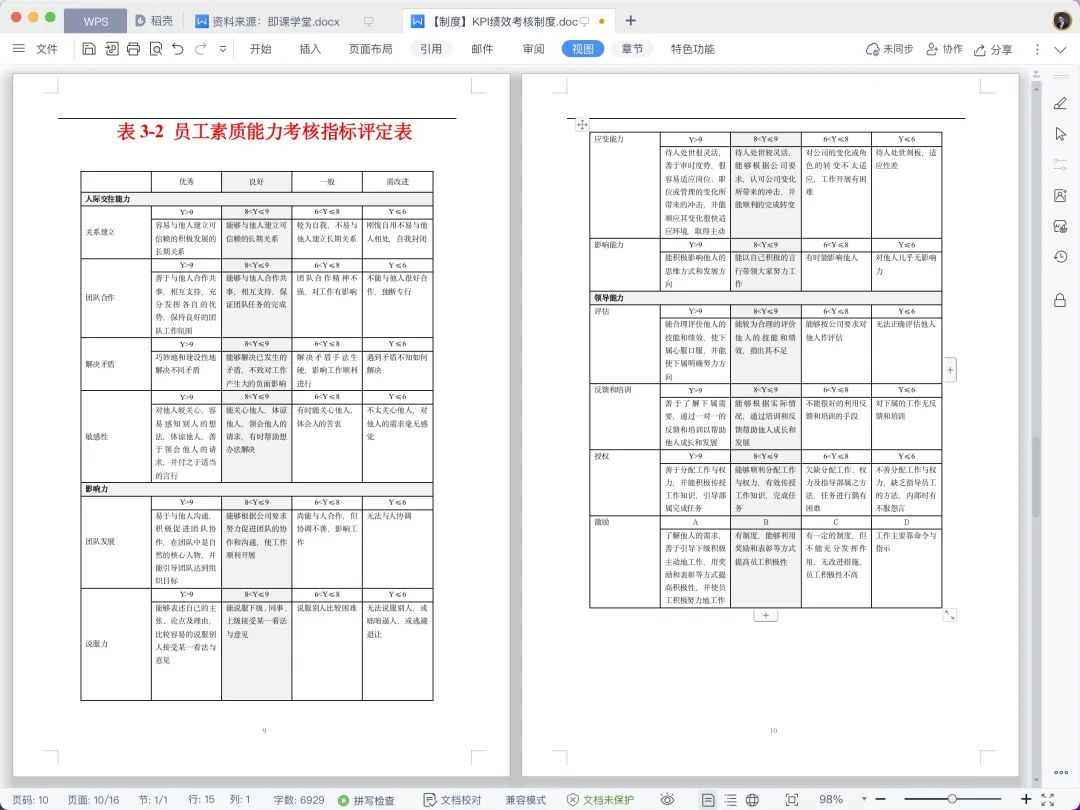Click the pen/style icon in right sidebar

(1060, 103)
